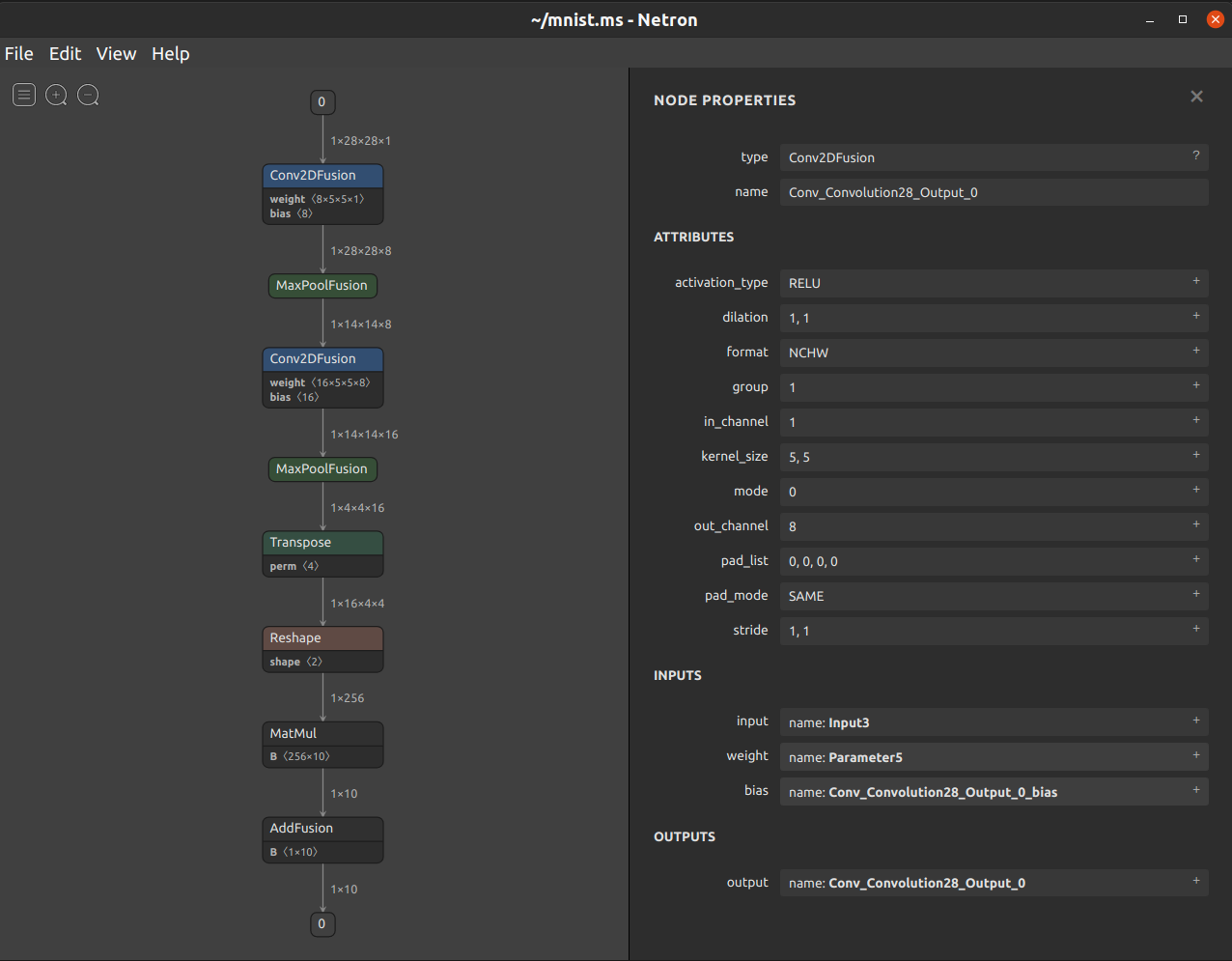
Task: Expand the output tensor details
Action: tap(1195, 882)
